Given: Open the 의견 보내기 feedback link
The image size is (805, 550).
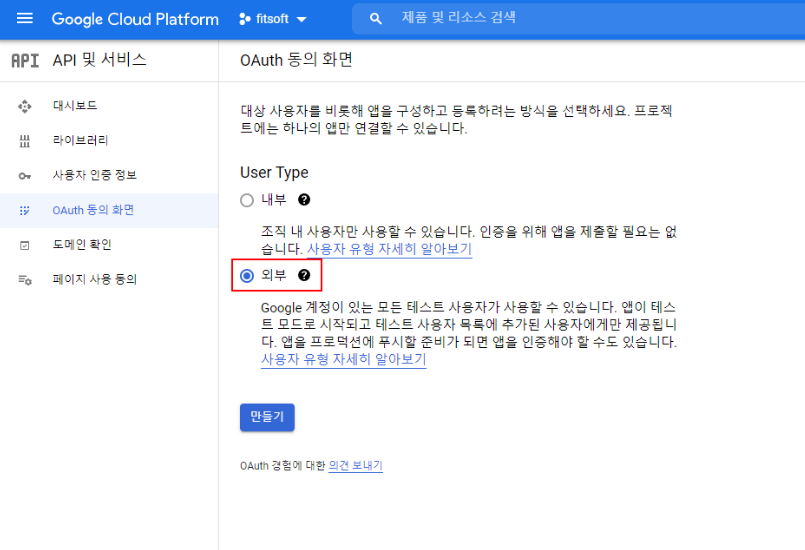Looking at the screenshot, I should [355, 466].
